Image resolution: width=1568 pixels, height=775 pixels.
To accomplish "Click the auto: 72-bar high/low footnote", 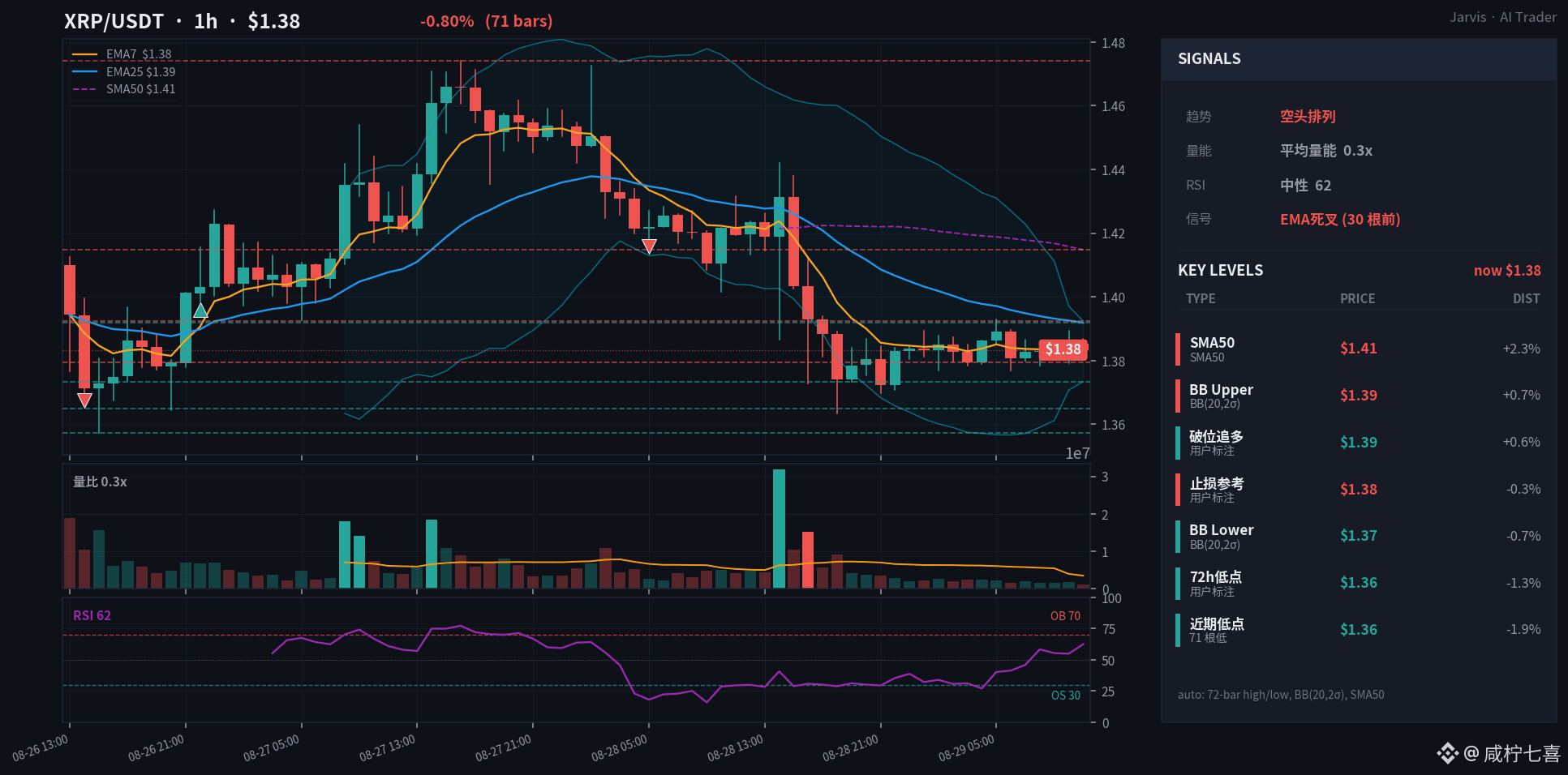I will [1281, 695].
